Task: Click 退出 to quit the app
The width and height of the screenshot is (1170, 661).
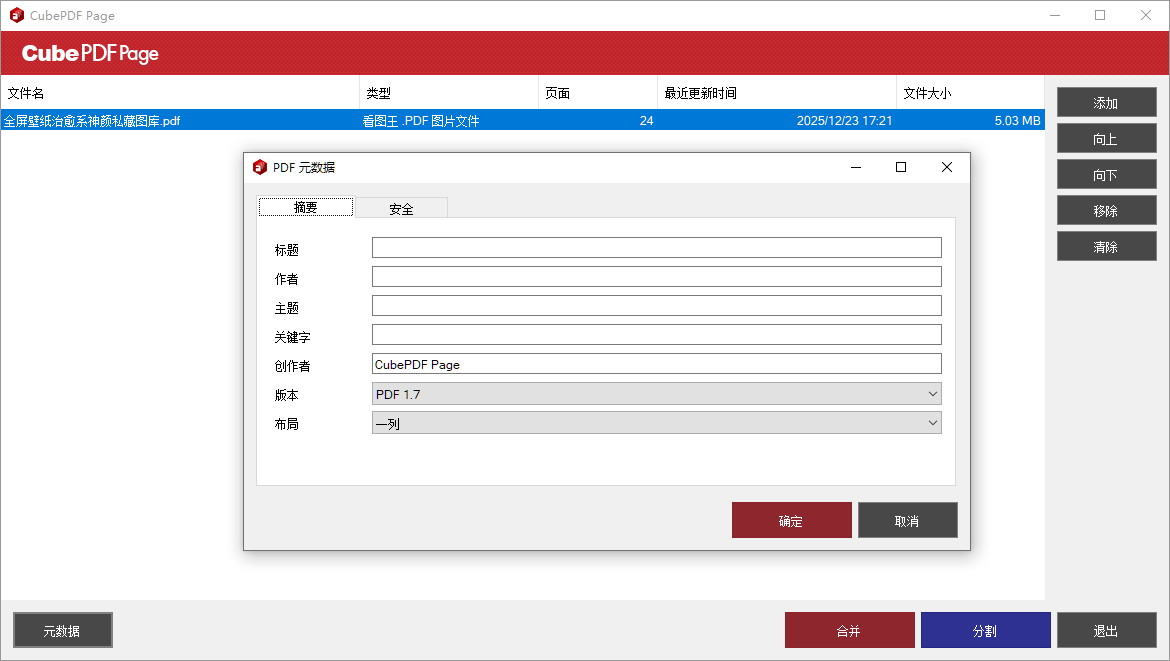Action: [1107, 630]
